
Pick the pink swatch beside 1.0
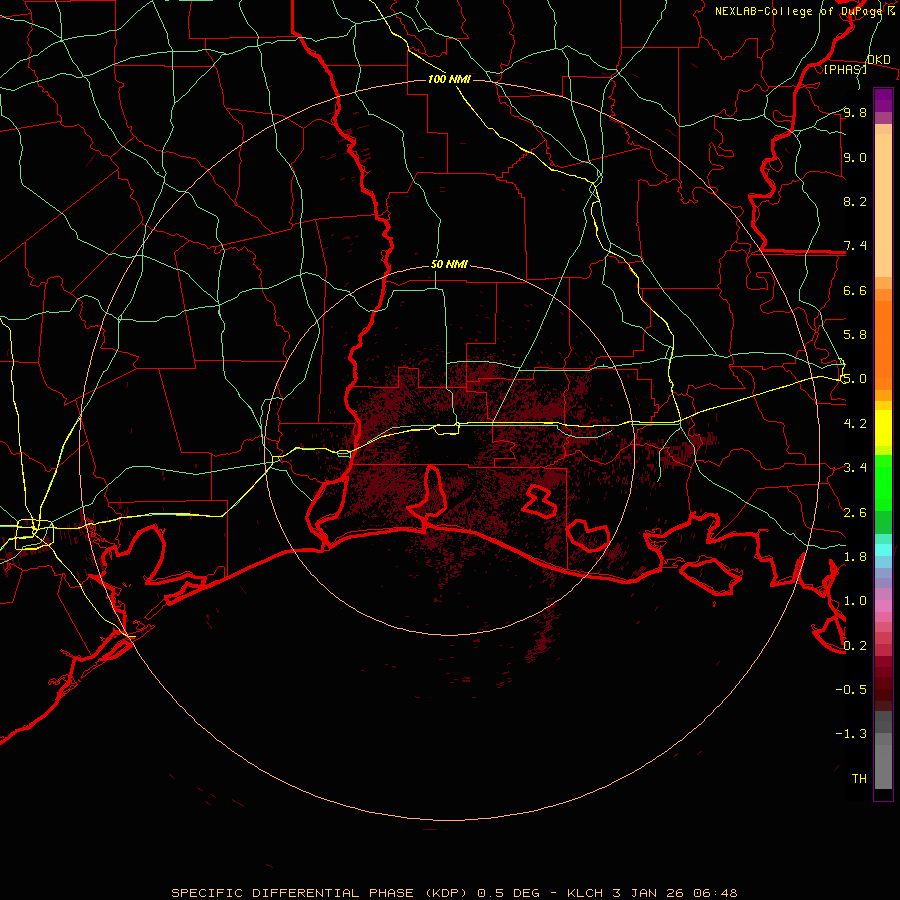883,606
